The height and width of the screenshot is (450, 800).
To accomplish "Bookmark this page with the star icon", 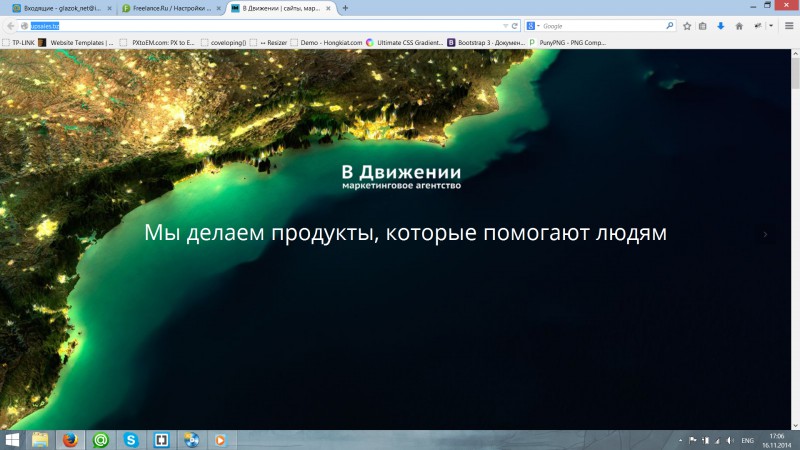I will coord(687,26).
